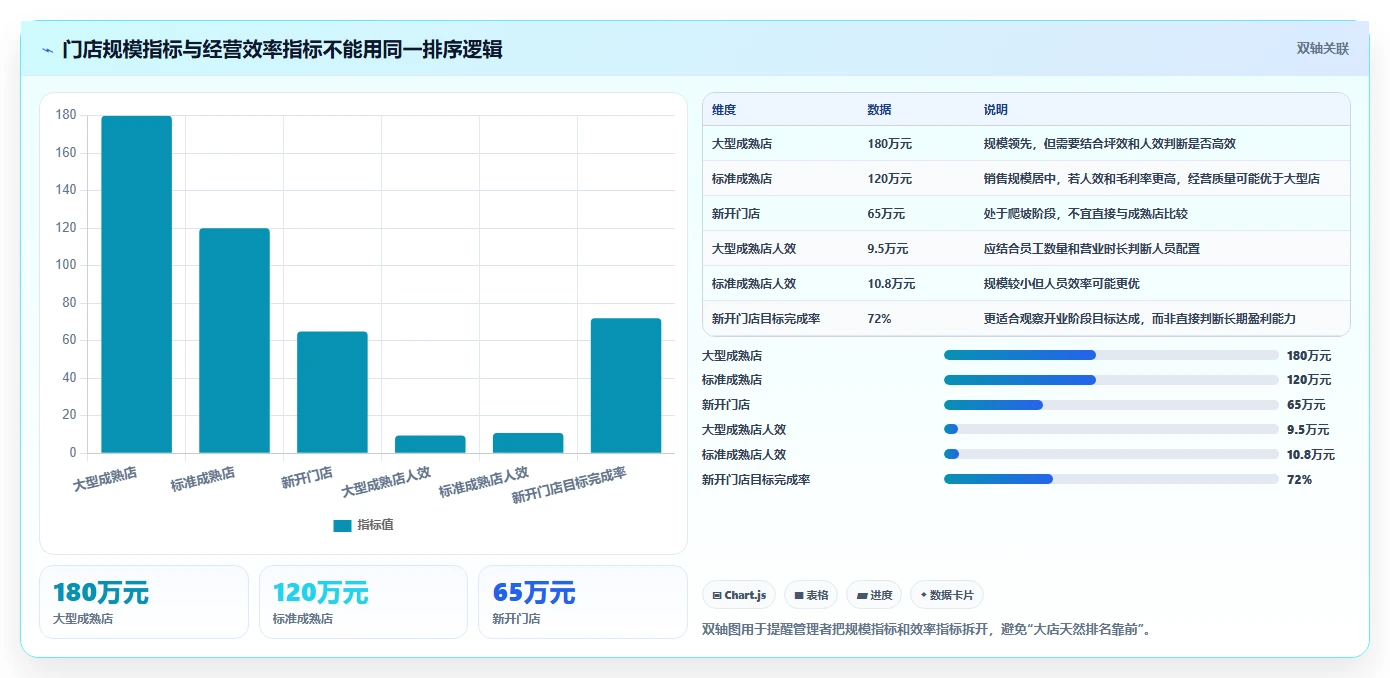Select the 数据卡片 chip

[x=947, y=595]
